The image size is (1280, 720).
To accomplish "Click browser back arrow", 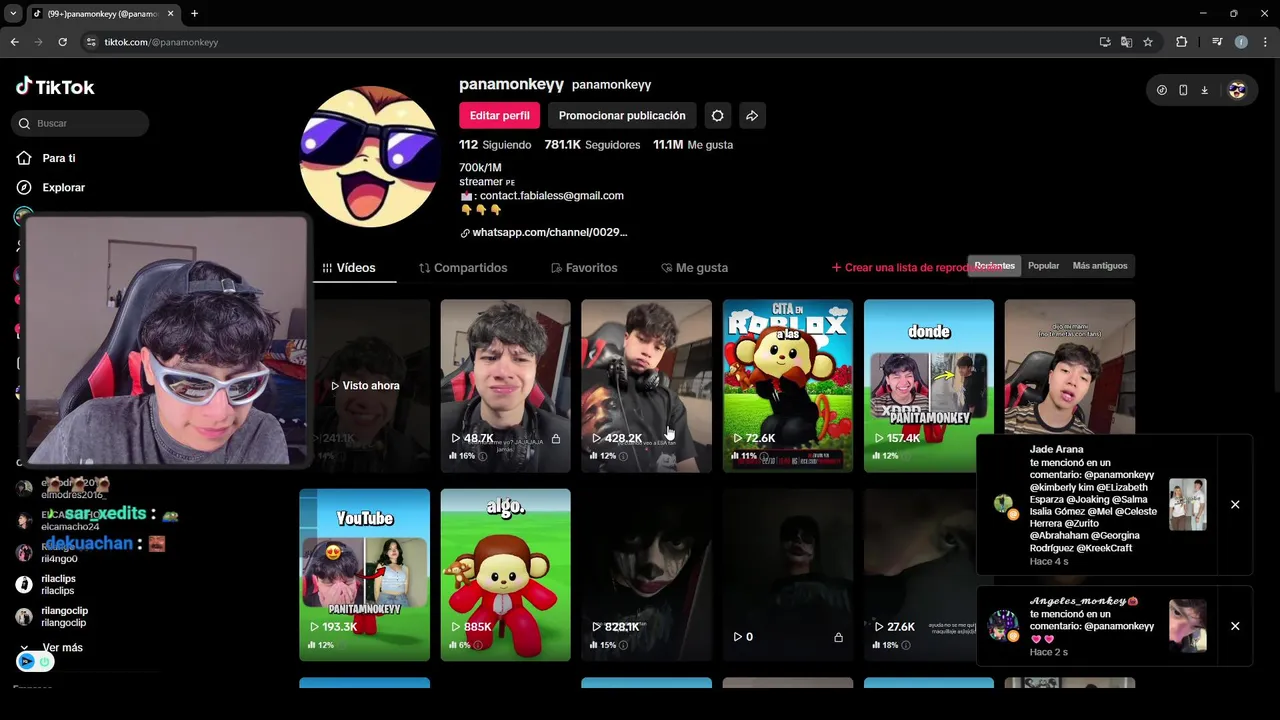I will tap(14, 42).
